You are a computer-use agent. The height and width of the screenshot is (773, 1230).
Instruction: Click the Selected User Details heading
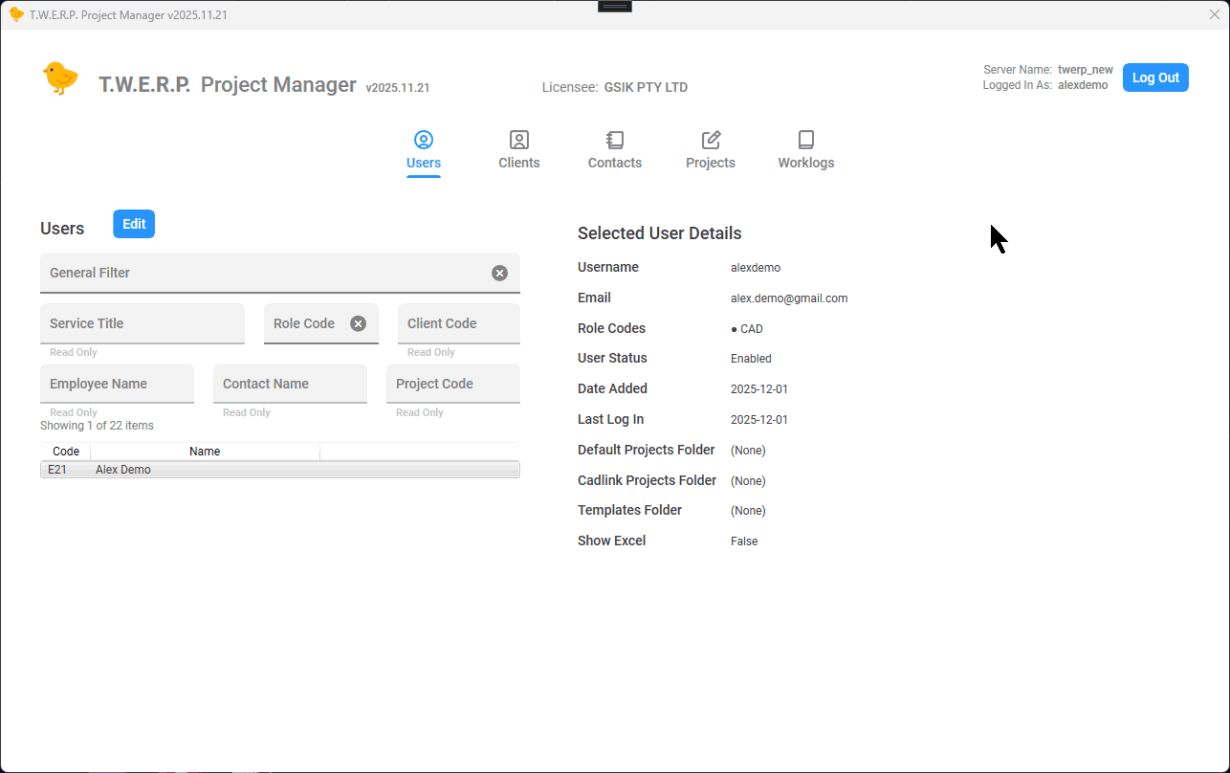(x=660, y=233)
